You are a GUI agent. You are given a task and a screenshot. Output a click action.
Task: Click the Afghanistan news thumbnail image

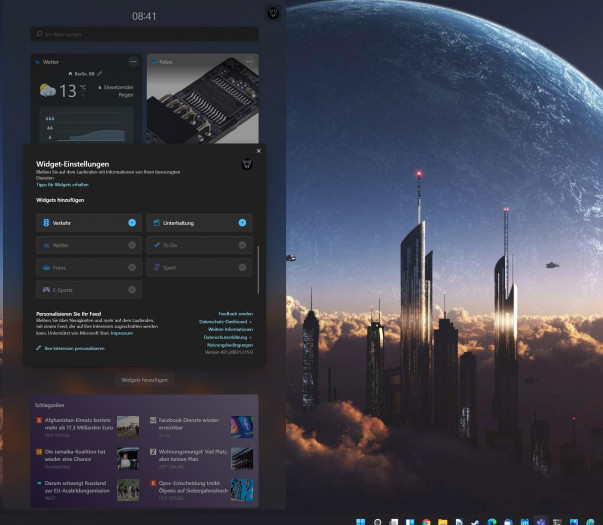click(128, 427)
